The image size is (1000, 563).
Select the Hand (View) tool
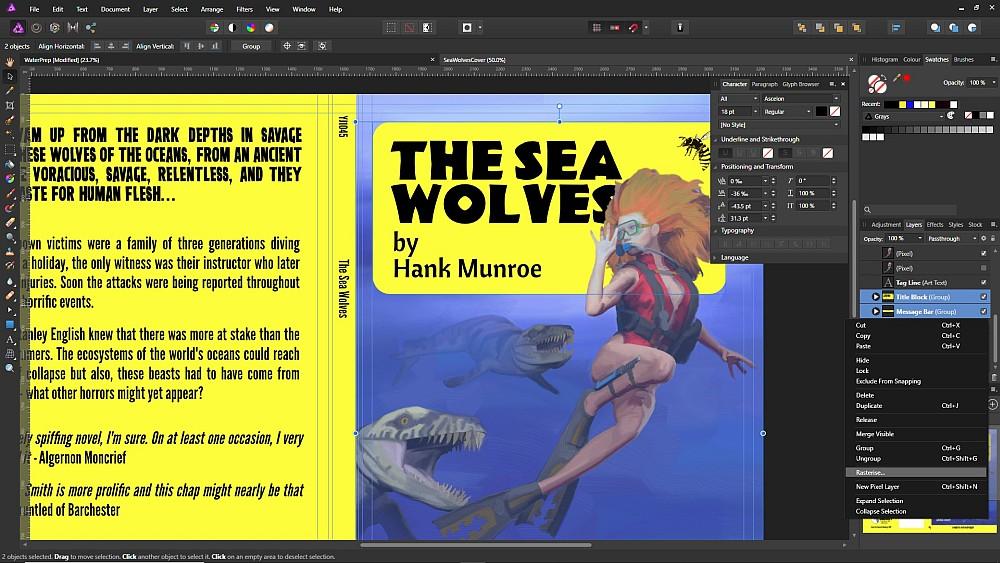tap(10, 62)
